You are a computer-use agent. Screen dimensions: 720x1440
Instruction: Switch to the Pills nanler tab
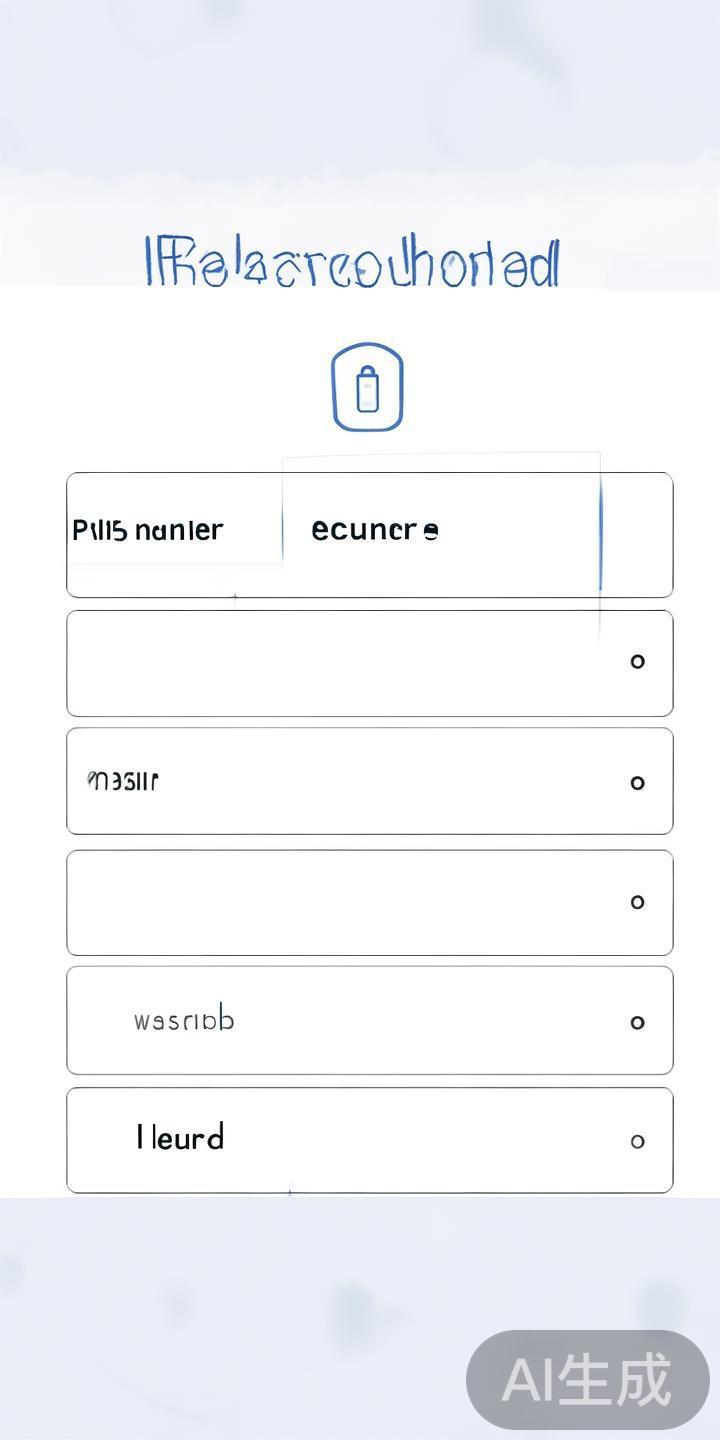148,530
